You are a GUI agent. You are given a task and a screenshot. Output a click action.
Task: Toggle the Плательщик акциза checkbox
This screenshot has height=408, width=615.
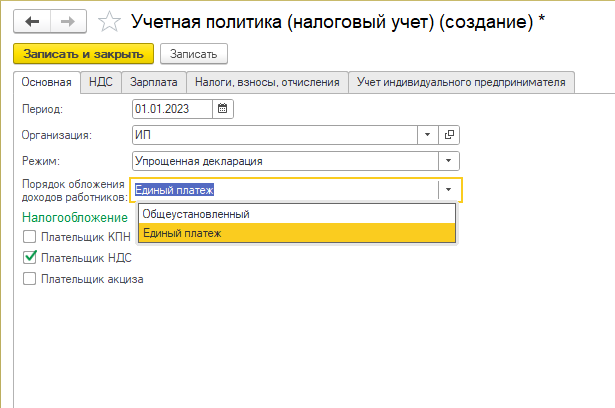[29, 279]
